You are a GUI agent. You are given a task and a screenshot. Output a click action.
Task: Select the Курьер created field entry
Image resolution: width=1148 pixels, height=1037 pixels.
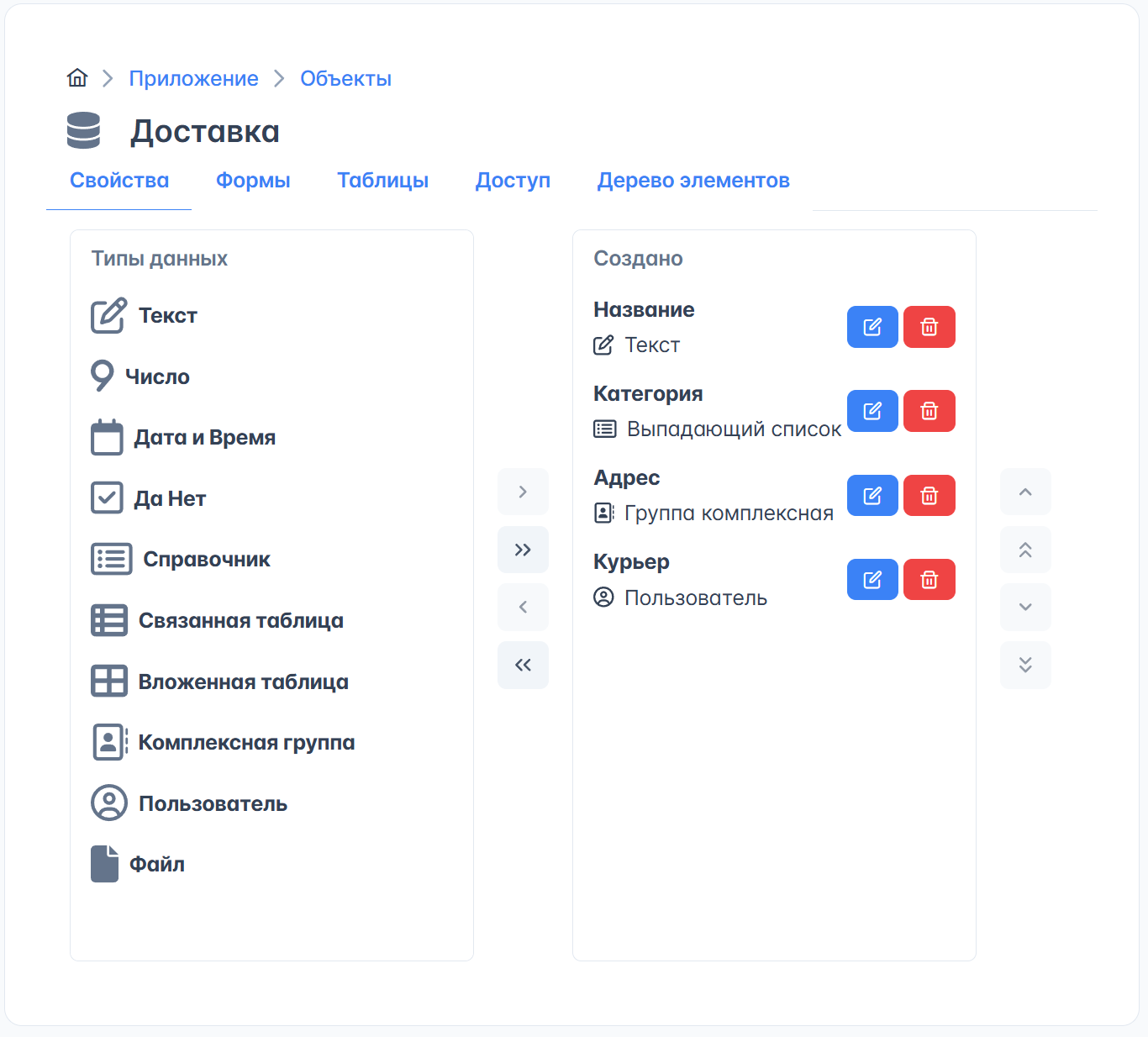[631, 562]
